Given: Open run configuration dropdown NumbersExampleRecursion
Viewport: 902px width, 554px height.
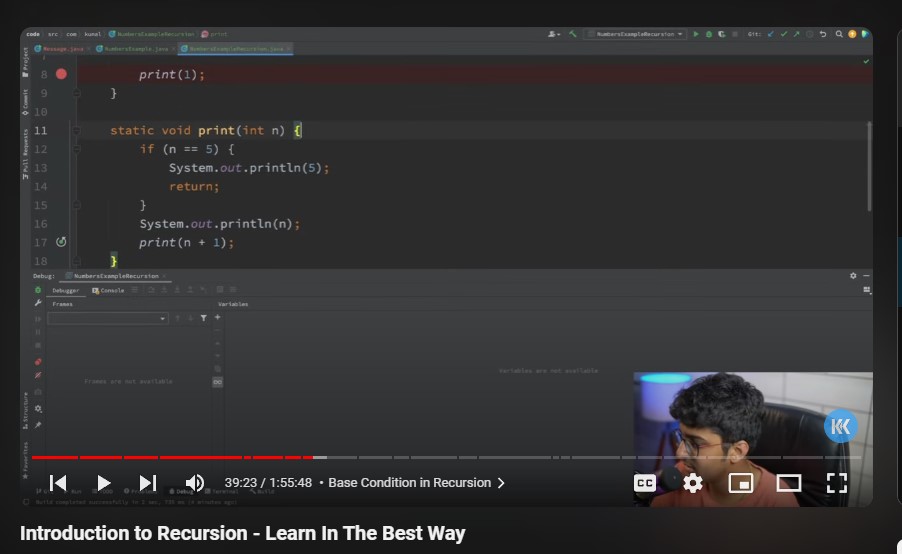Looking at the screenshot, I should [635, 34].
